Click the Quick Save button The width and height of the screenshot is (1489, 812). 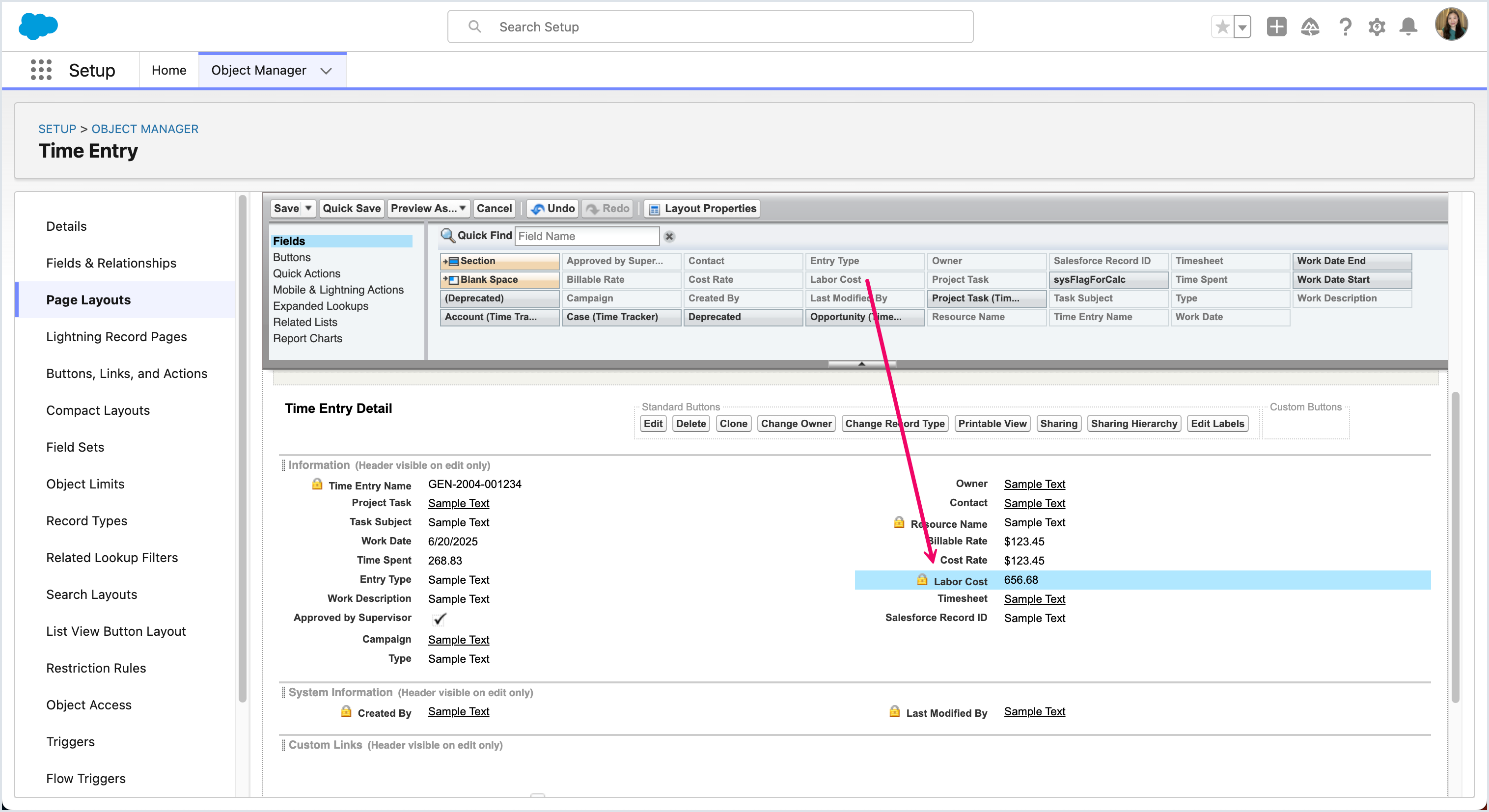point(352,208)
